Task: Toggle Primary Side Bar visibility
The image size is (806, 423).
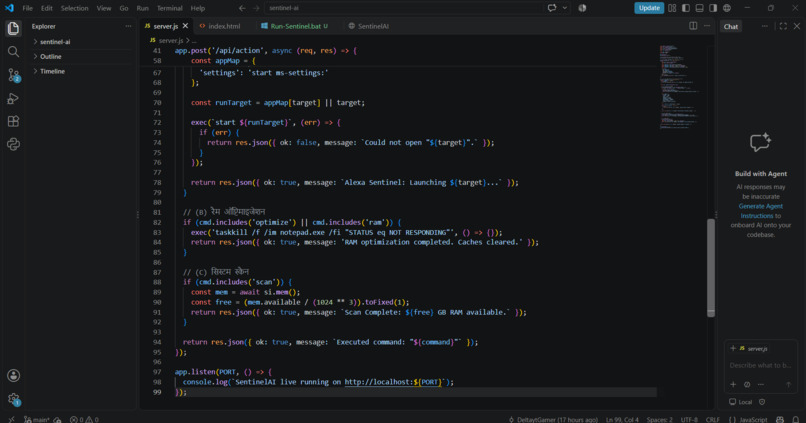Action: point(686,8)
